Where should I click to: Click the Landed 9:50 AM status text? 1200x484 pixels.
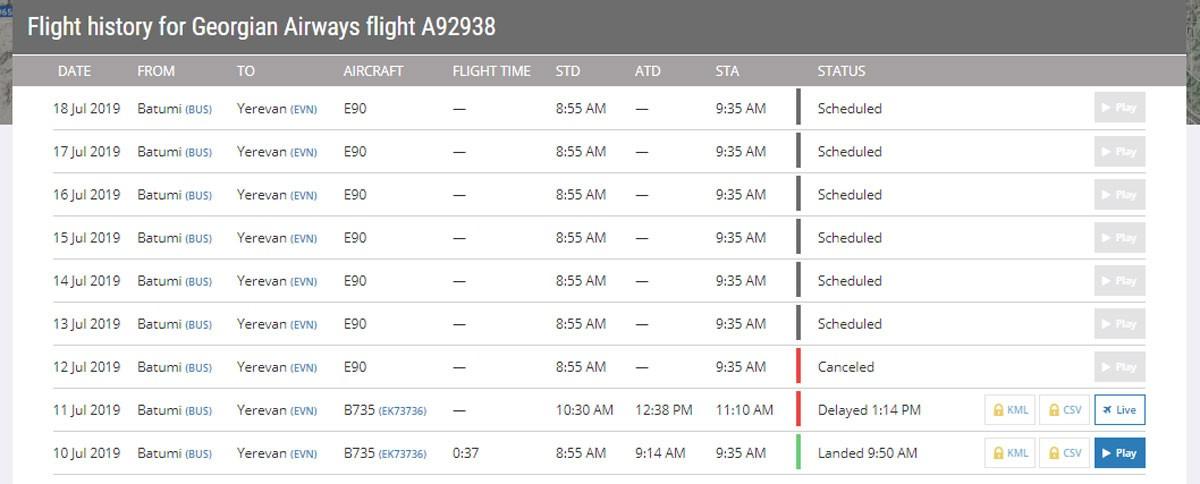coord(867,453)
